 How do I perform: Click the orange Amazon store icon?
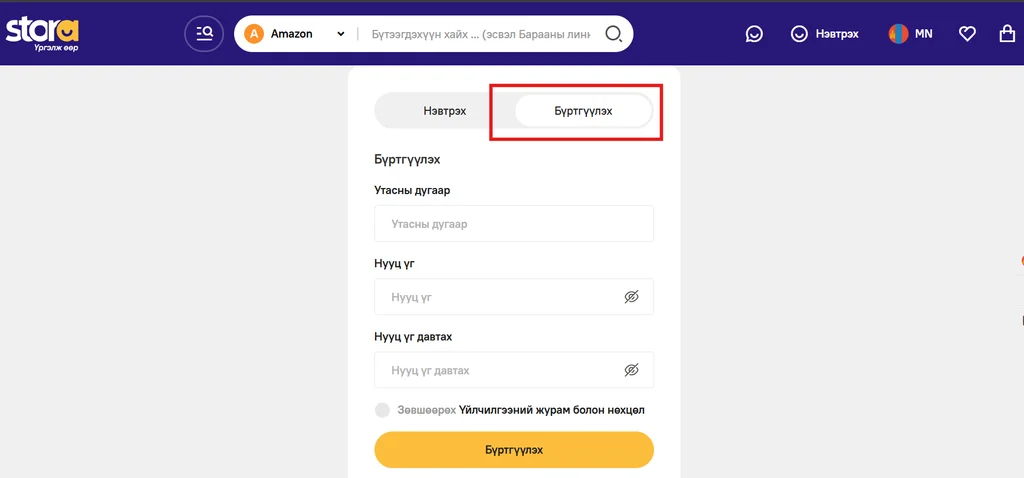pos(253,34)
